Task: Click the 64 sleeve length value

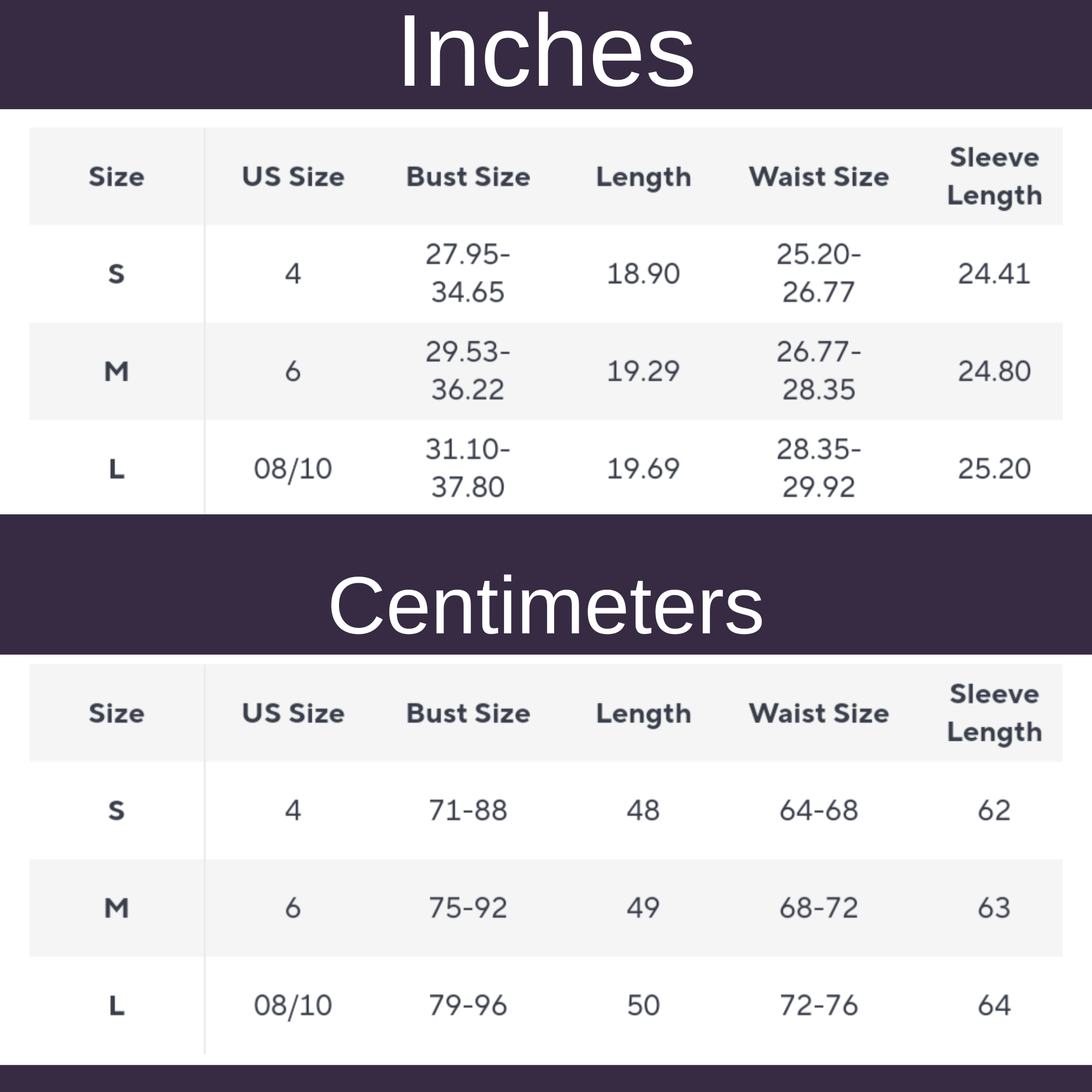Action: point(994,1005)
